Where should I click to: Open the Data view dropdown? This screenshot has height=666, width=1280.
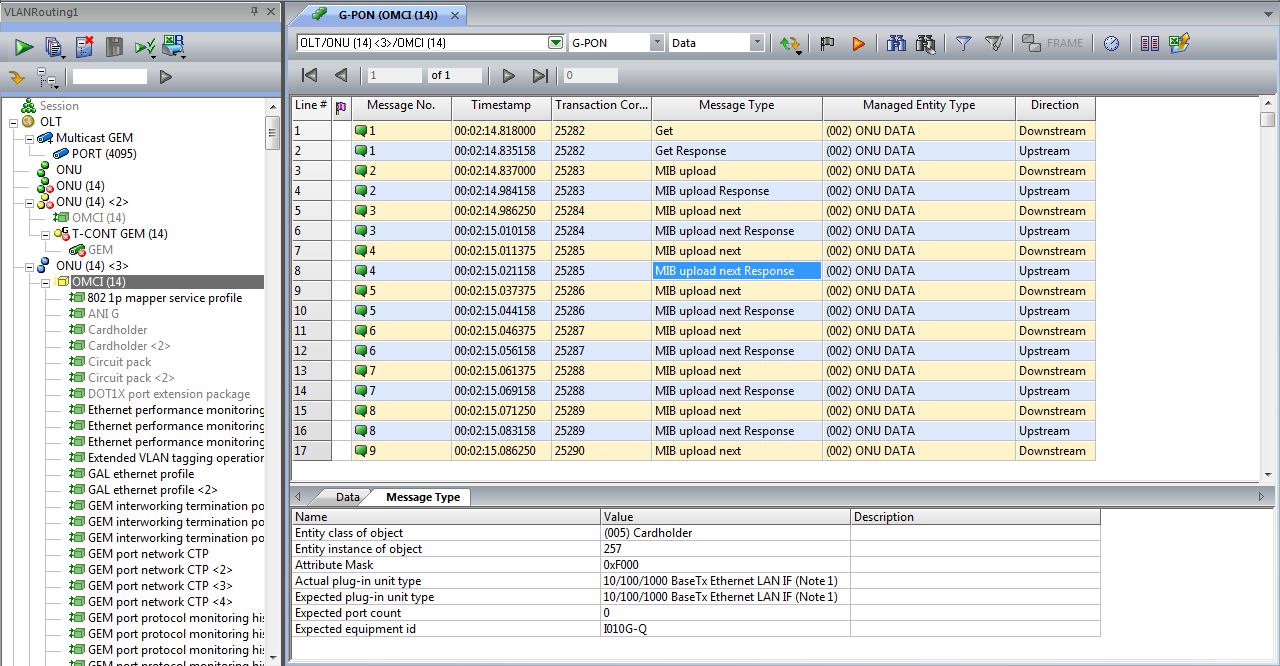[x=757, y=43]
